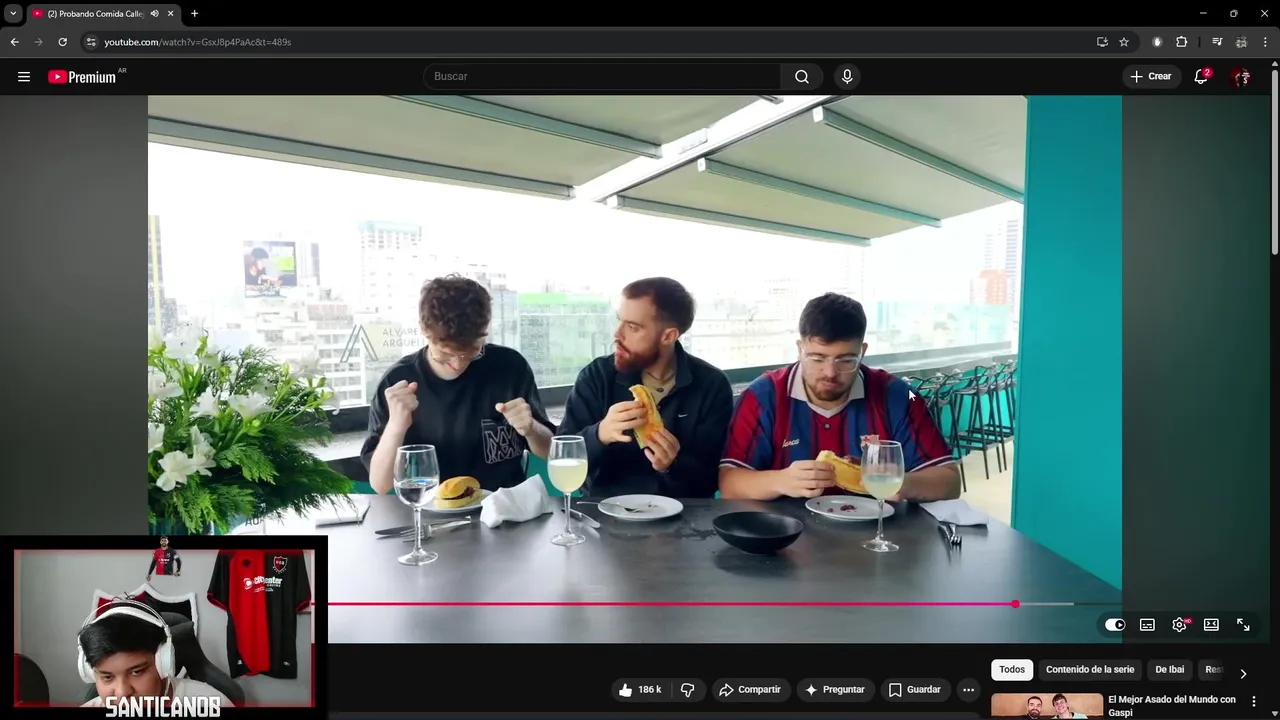
Task: Open the extensions puzzle menu
Action: pos(1182,42)
